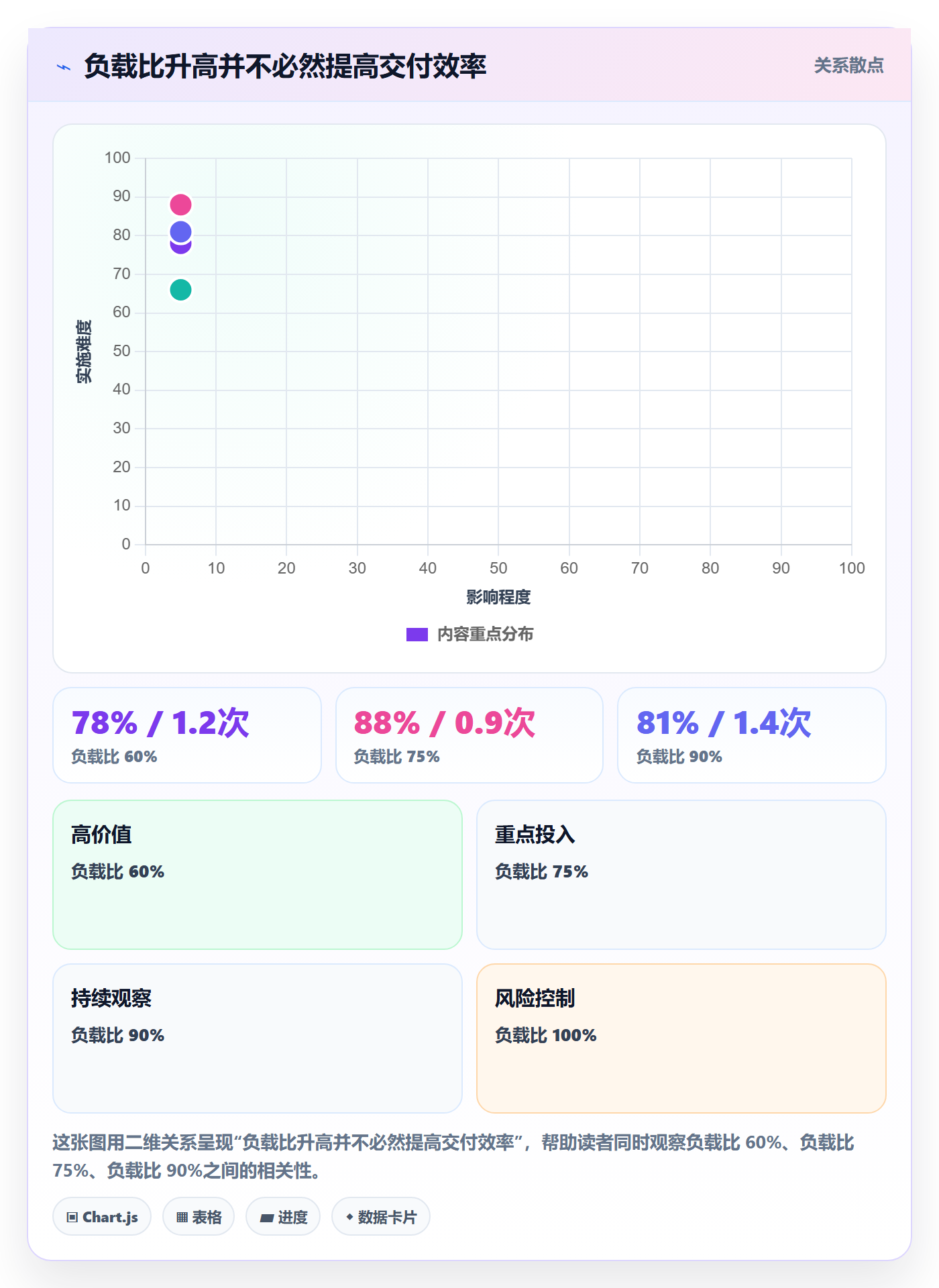
Task: Select the 进度 tag chip
Action: point(283,1216)
